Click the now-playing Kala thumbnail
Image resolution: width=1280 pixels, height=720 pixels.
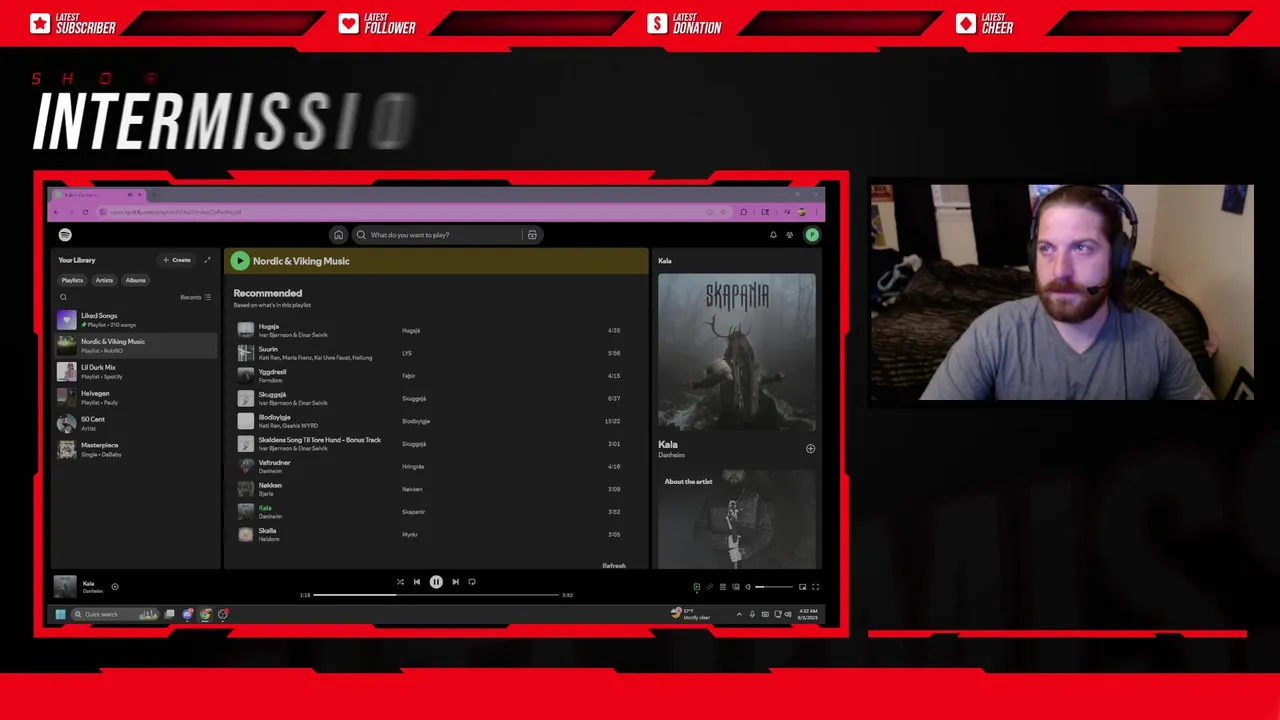pyautogui.click(x=65, y=587)
